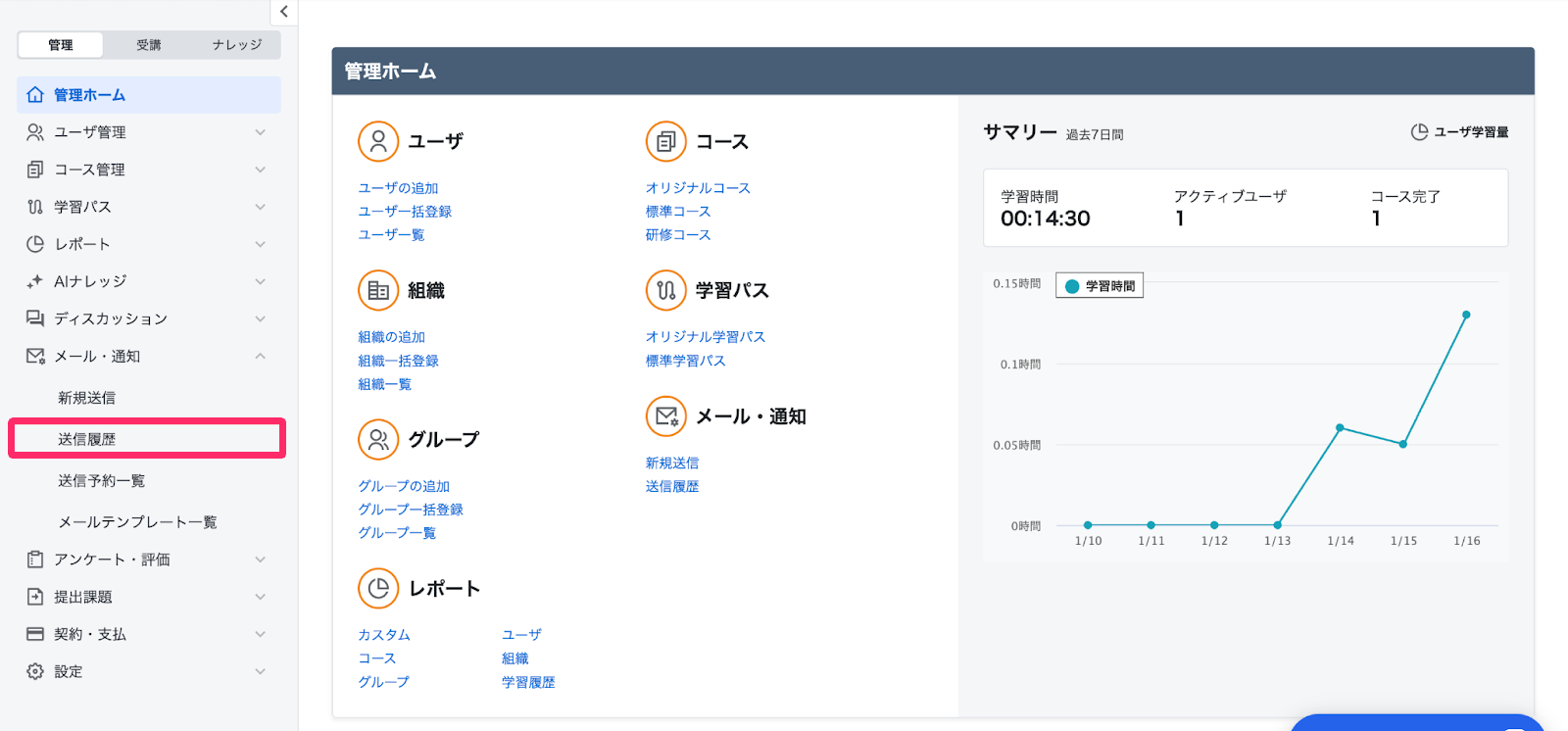Expand the ユーザ管理 chevron

pyautogui.click(x=261, y=132)
